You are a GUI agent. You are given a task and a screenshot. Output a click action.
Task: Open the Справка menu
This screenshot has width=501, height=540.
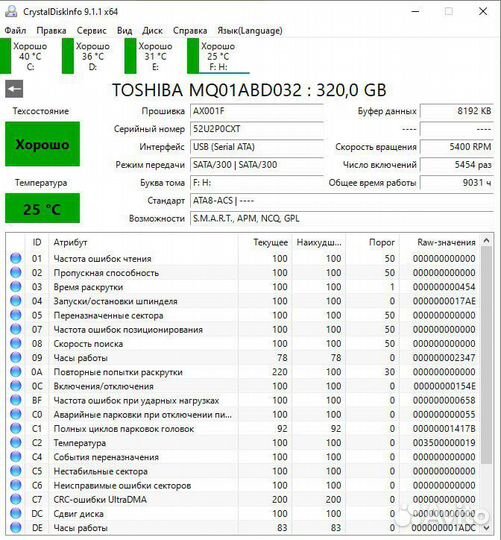pos(190,31)
